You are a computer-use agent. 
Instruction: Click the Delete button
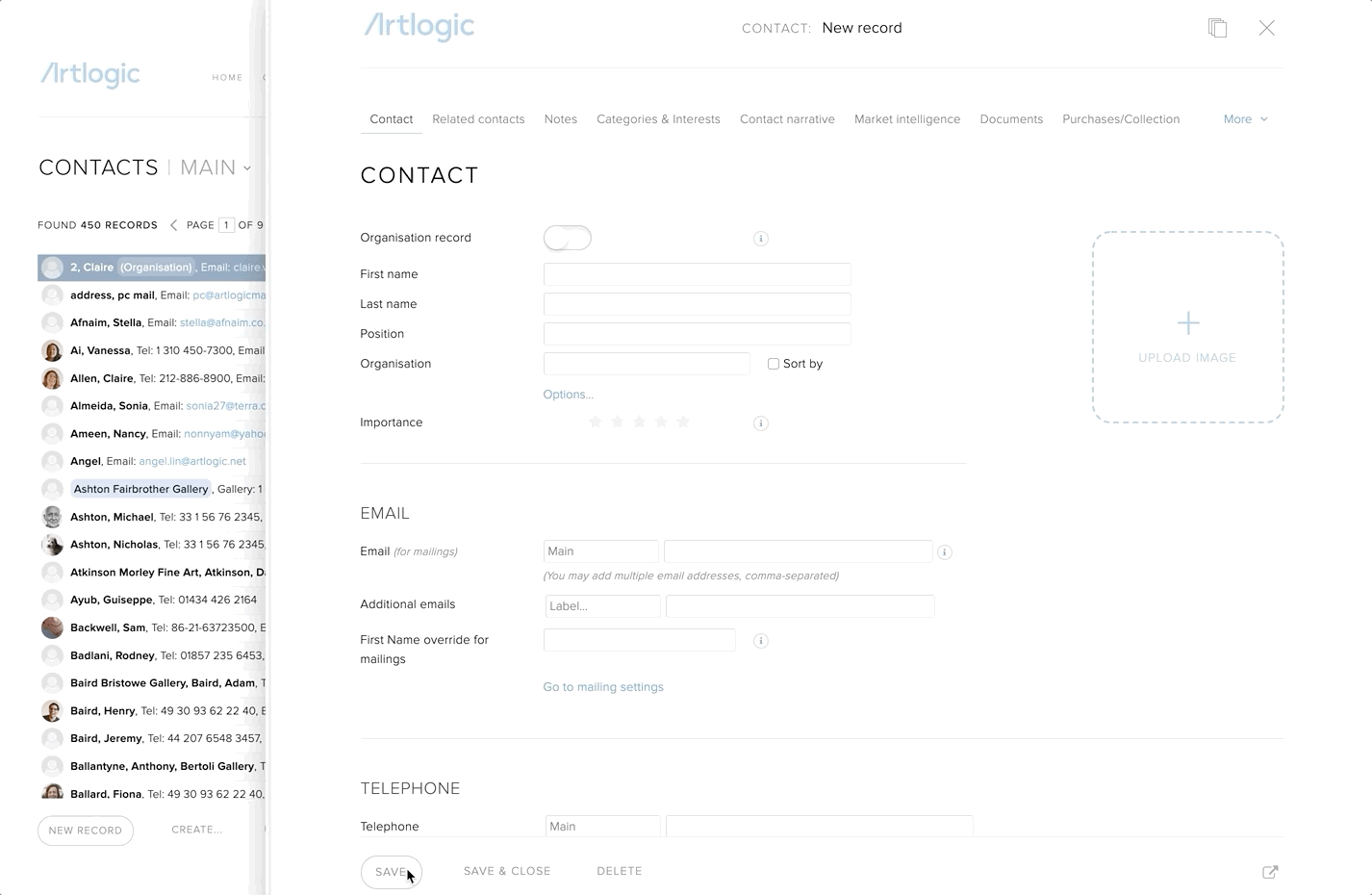(x=620, y=871)
